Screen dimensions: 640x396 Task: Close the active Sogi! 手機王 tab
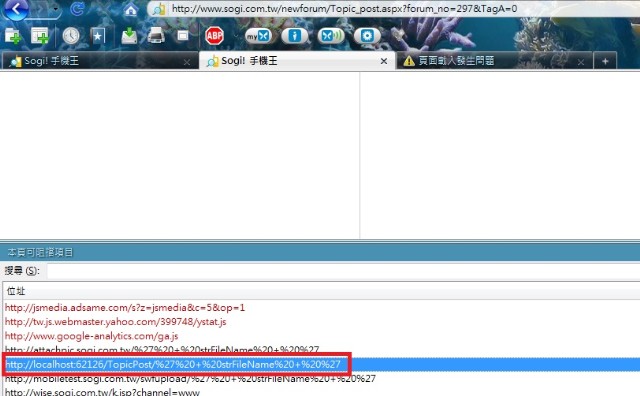[384, 61]
